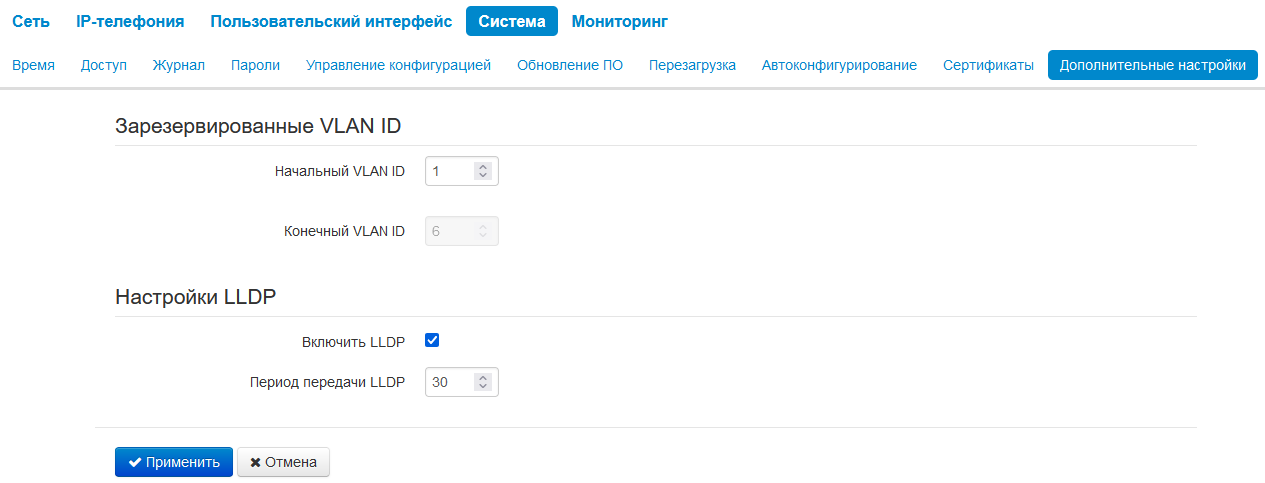Open the Сеть main menu
This screenshot has height=483, width=1265.
tap(31, 21)
